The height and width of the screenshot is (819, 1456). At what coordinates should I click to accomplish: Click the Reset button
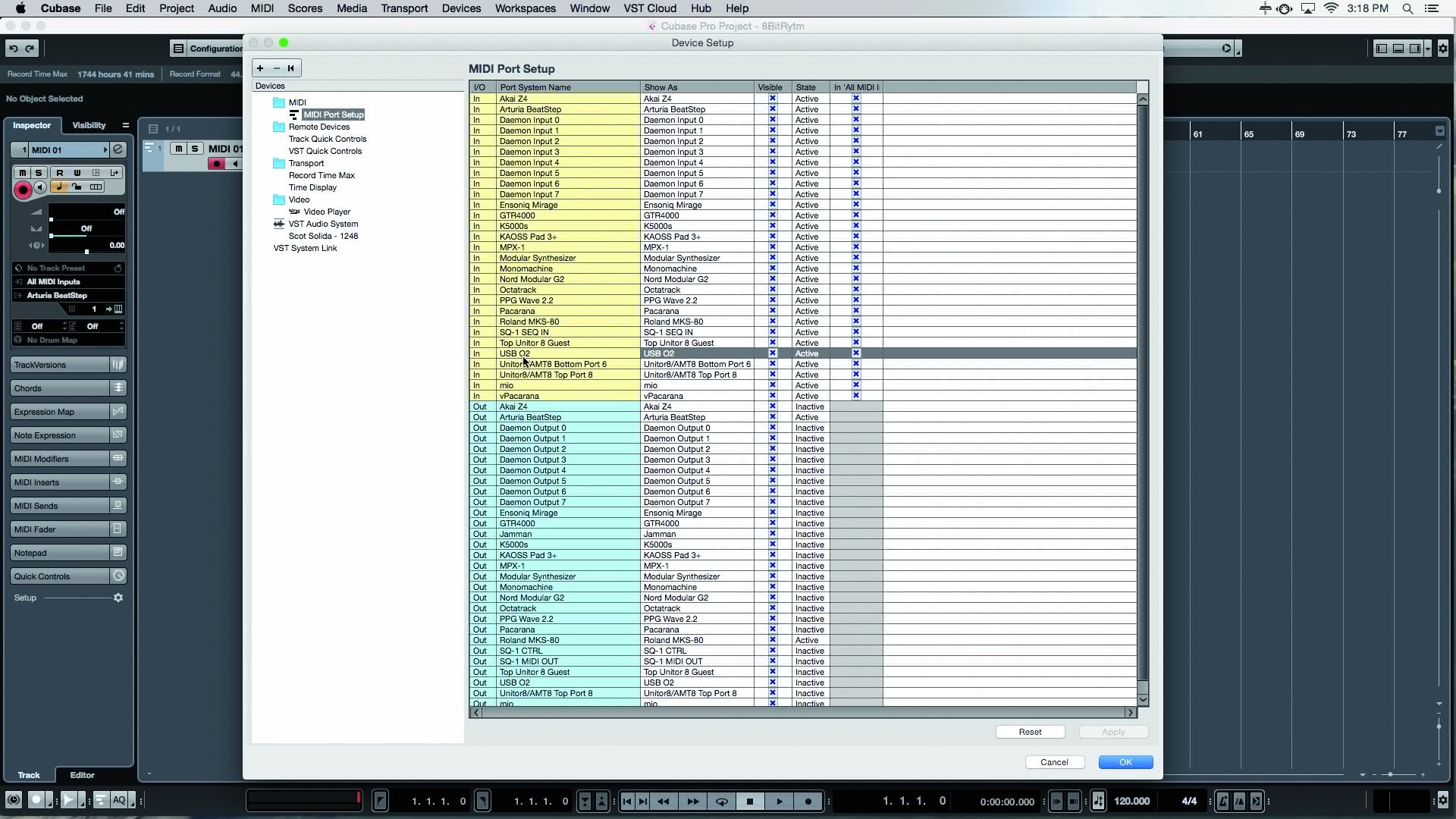[1030, 732]
